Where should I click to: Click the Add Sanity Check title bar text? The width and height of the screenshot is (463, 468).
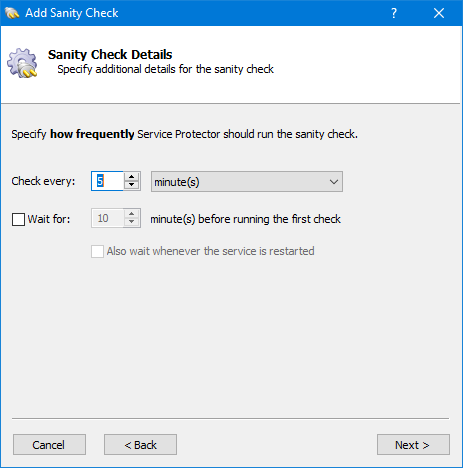72,13
